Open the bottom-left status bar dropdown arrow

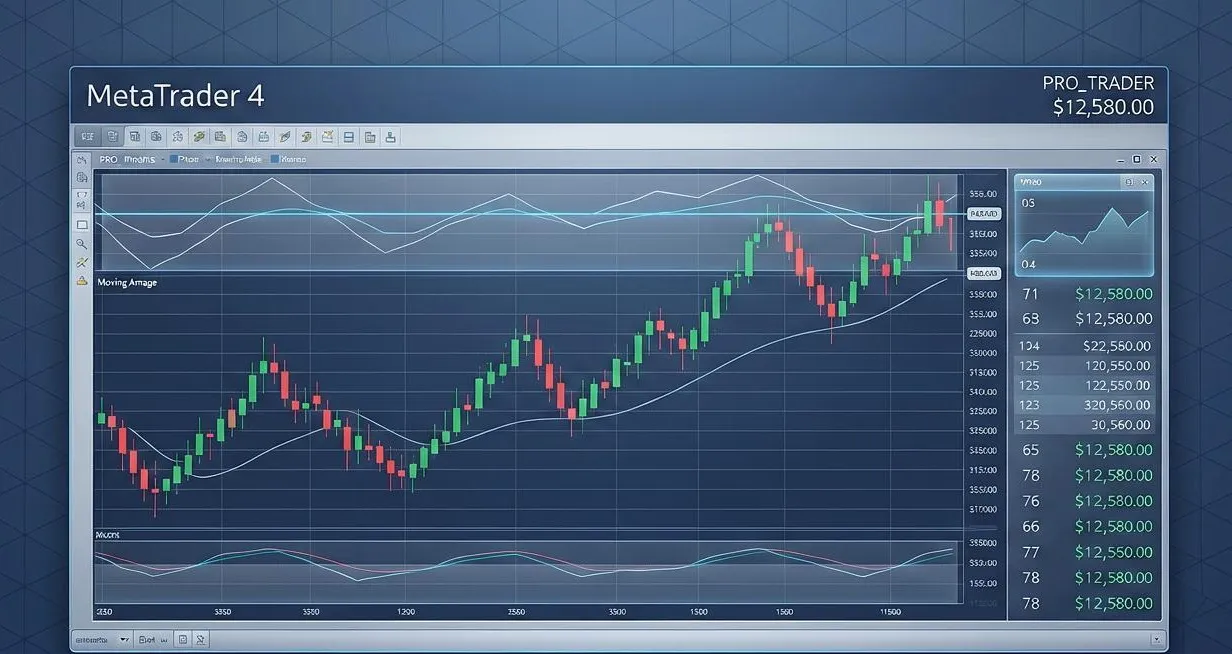point(124,640)
